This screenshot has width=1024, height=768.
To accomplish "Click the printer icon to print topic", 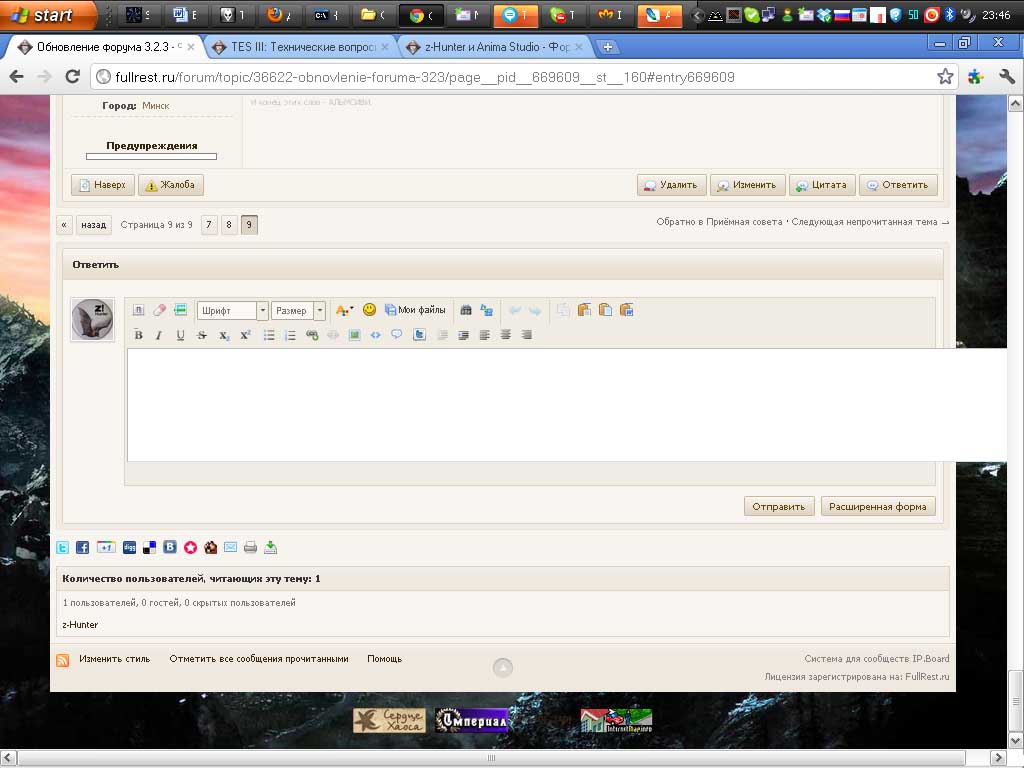I will pyautogui.click(x=251, y=547).
